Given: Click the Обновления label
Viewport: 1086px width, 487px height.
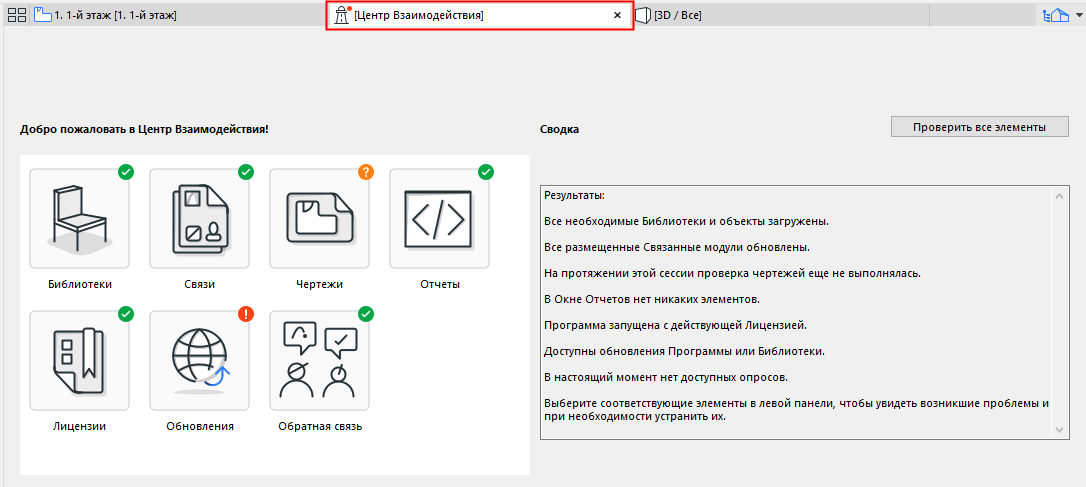Looking at the screenshot, I should [199, 426].
